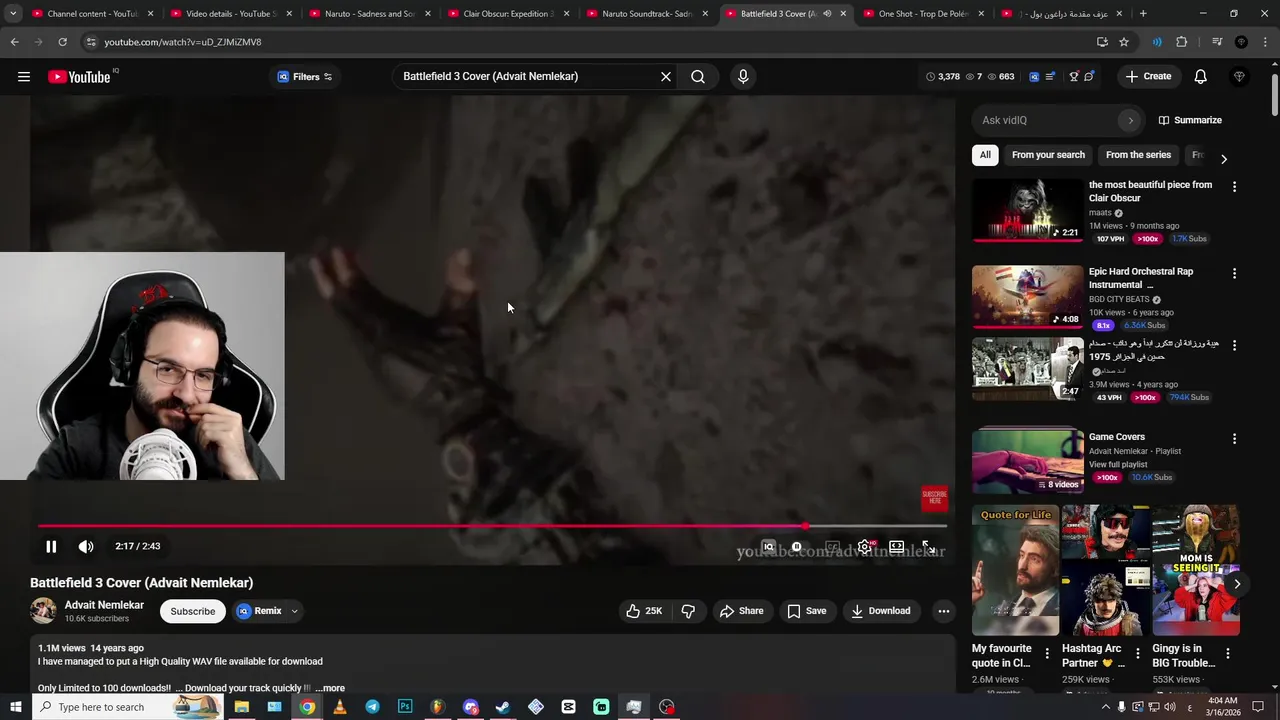The height and width of the screenshot is (720, 1280).
Task: Open VLC from the taskbar
Action: [x=339, y=707]
